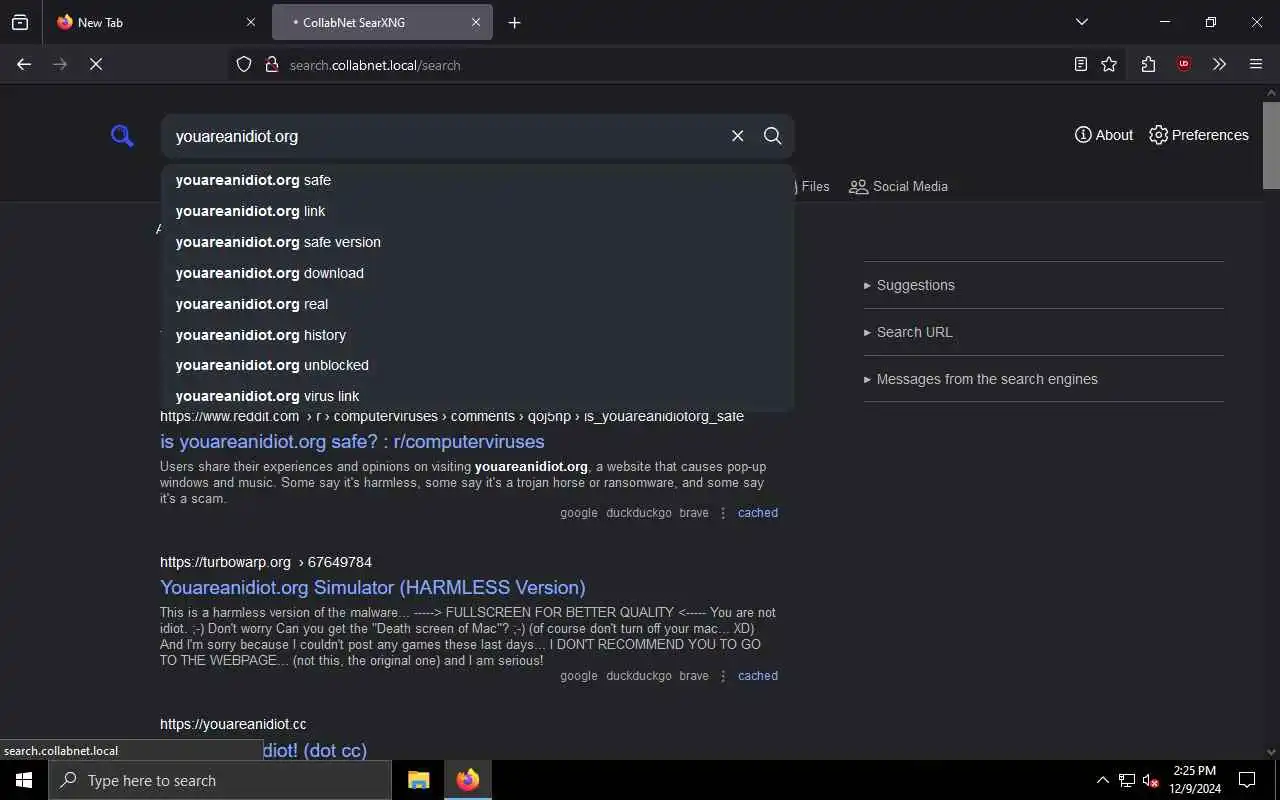The height and width of the screenshot is (800, 1280).
Task: Choose suggestion 'youareanidiot.org safe'
Action: coord(478,180)
